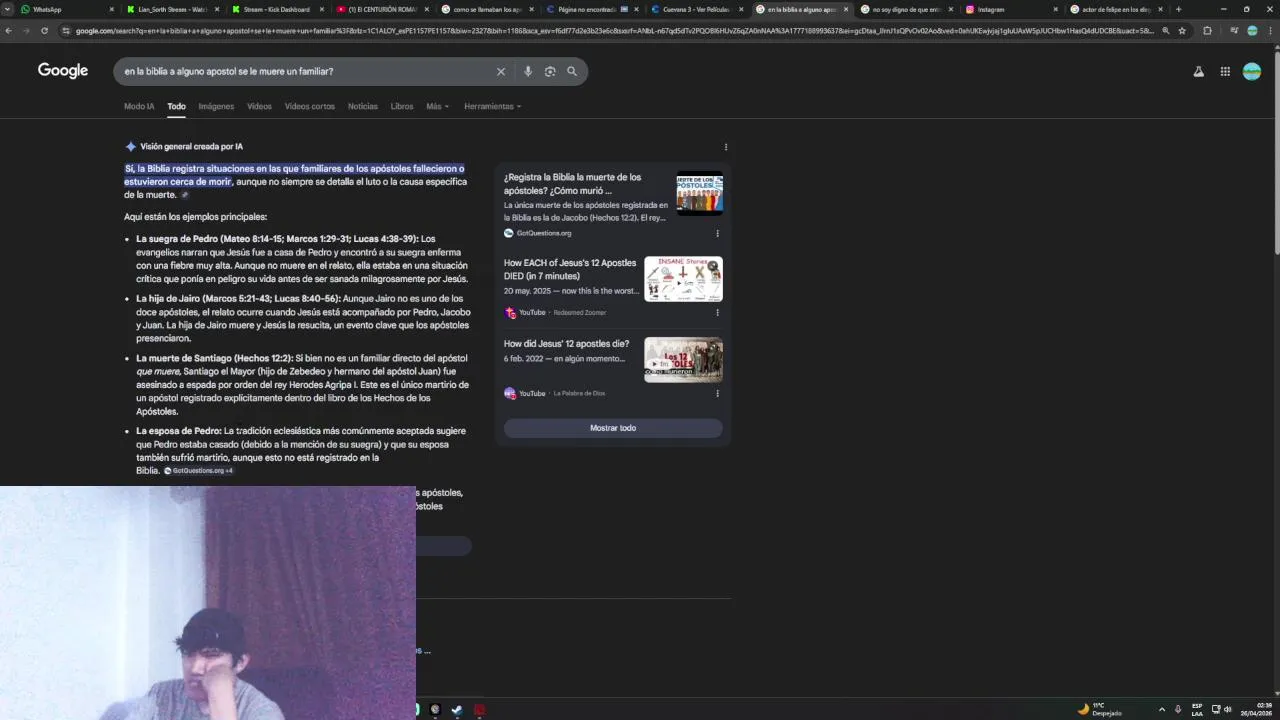The width and height of the screenshot is (1280, 720).
Task: Open volume control in system tray
Action: tap(1228, 710)
